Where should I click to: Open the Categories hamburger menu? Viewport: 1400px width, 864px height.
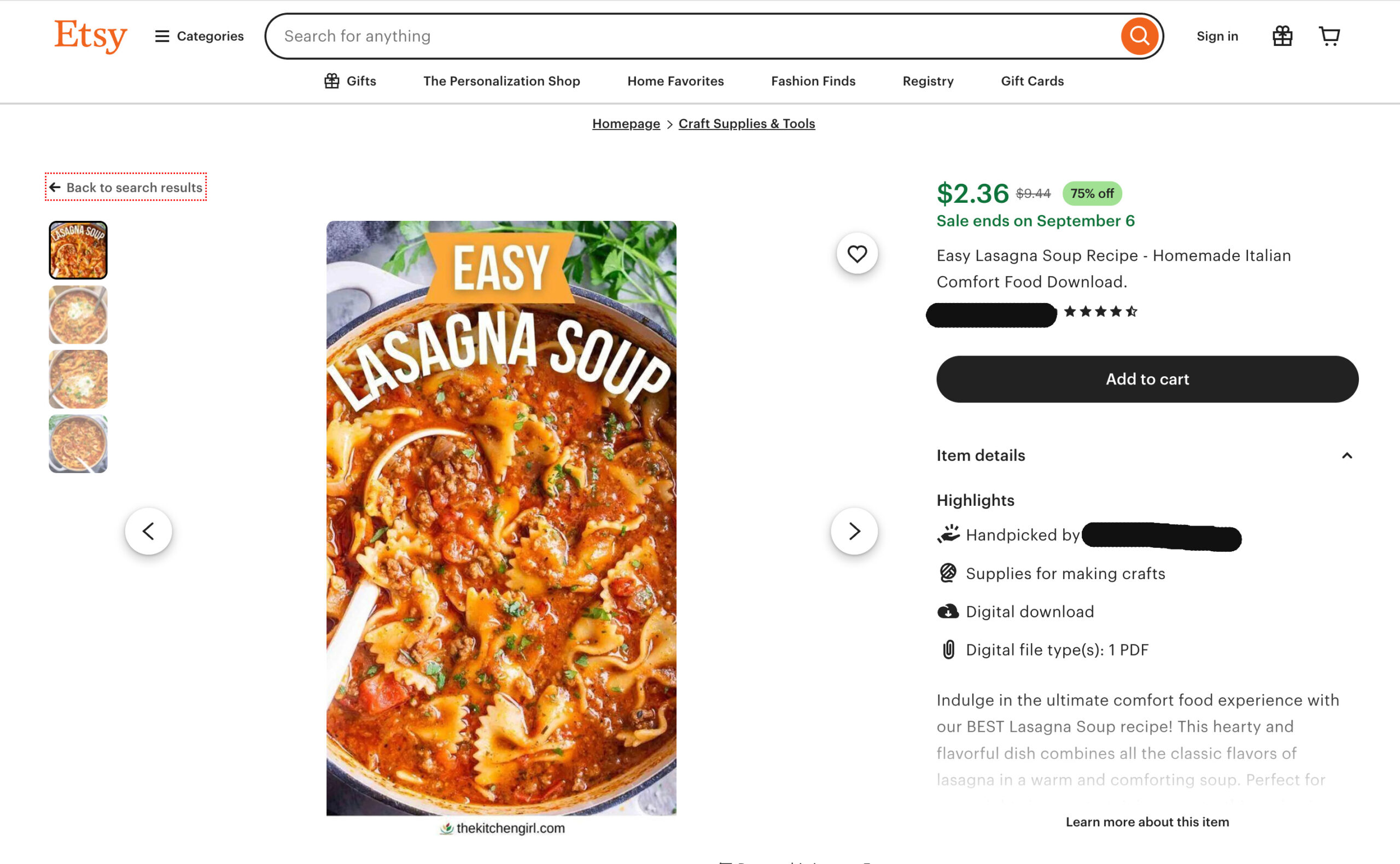point(199,36)
